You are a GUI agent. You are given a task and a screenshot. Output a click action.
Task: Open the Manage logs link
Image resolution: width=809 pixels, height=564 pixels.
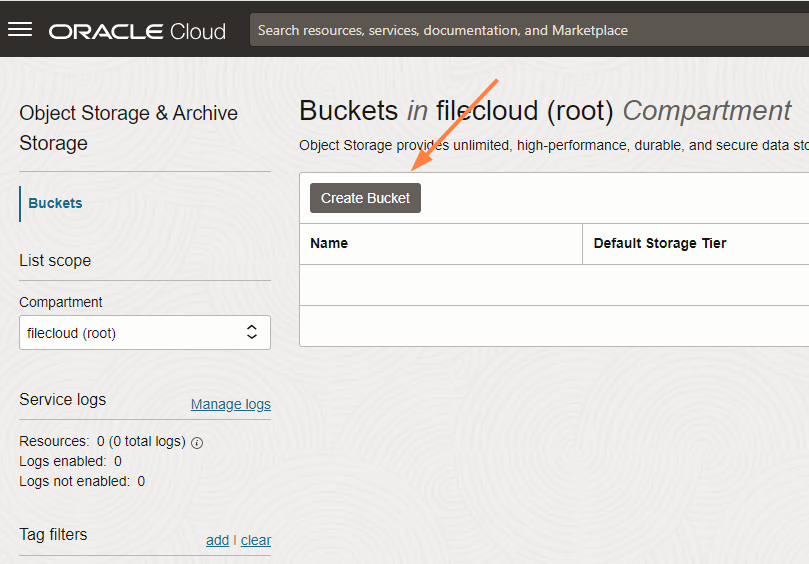point(230,404)
